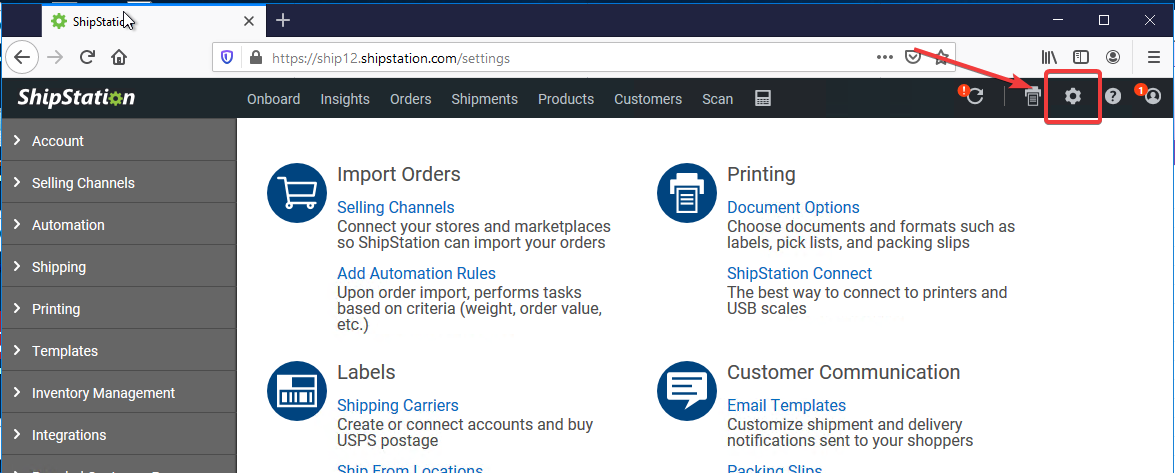The width and height of the screenshot is (1175, 473).
Task: Open the Firefox hamburger menu
Action: tap(1155, 58)
